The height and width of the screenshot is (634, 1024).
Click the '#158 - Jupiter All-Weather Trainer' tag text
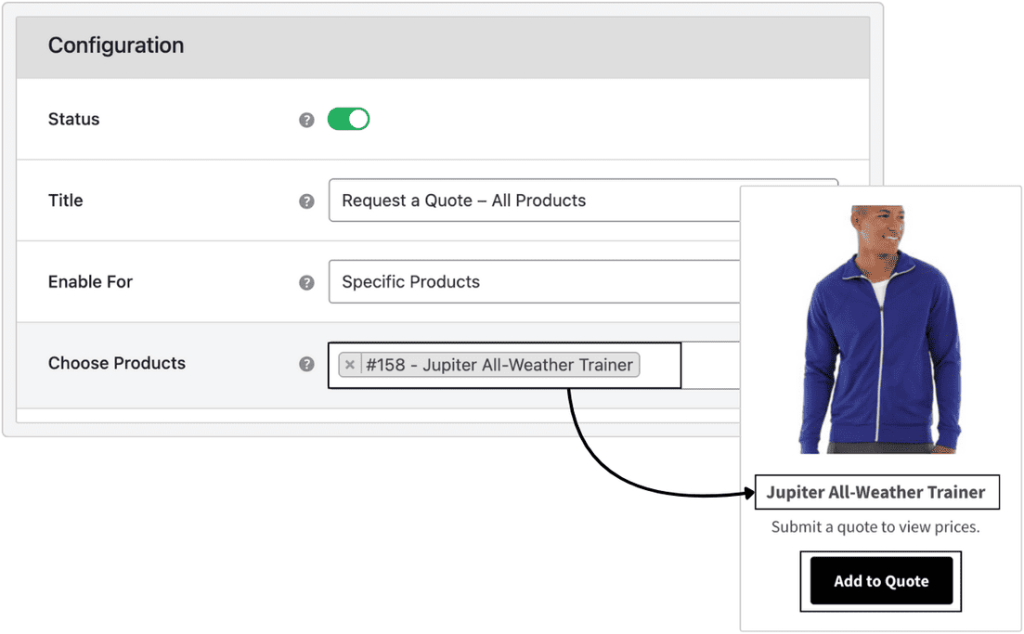click(x=500, y=365)
